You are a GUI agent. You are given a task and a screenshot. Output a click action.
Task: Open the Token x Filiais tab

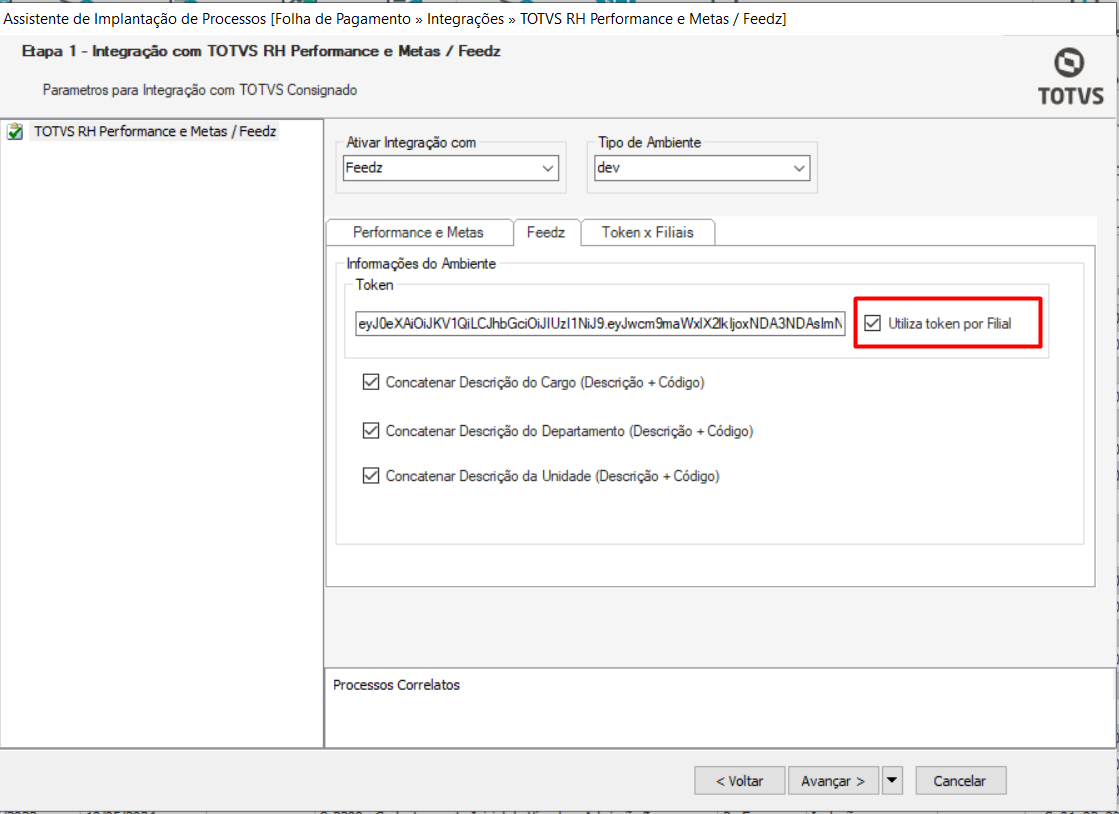647,233
